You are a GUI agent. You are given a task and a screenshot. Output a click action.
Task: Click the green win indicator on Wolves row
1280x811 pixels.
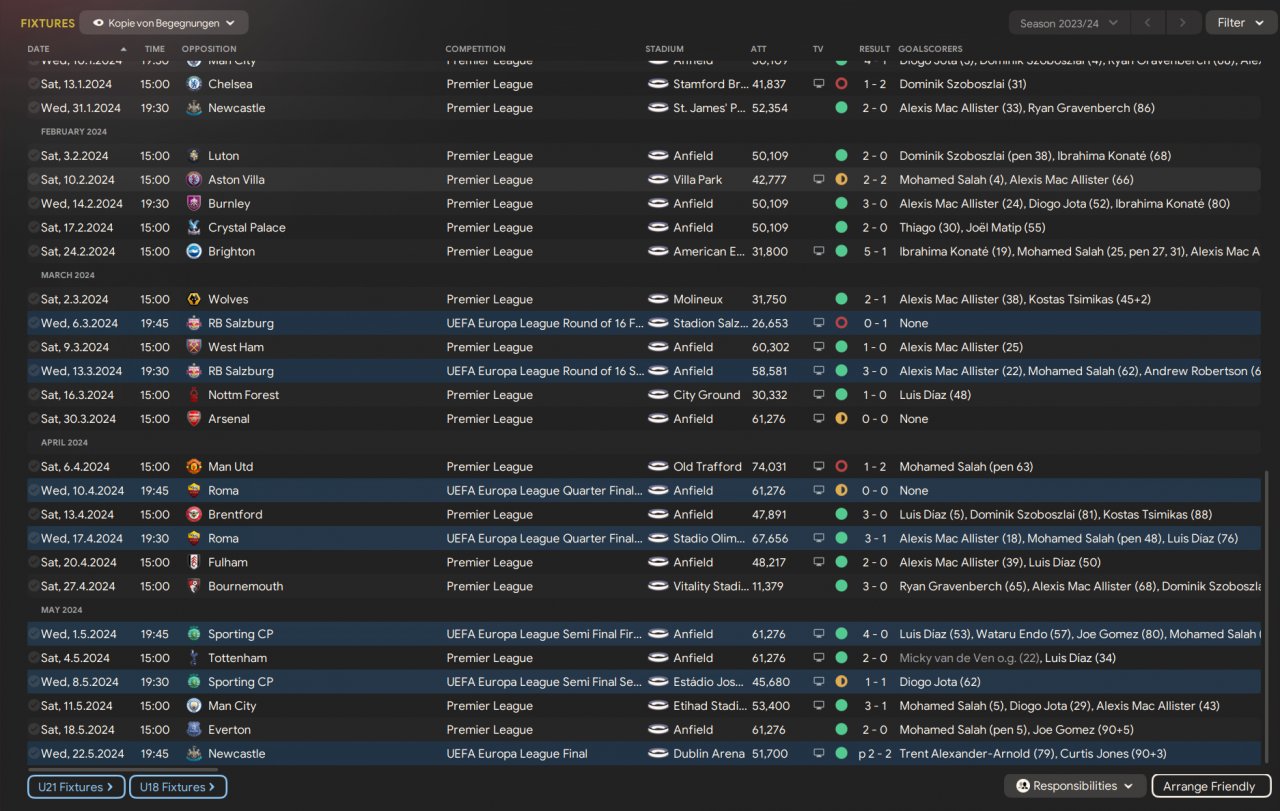tap(841, 300)
